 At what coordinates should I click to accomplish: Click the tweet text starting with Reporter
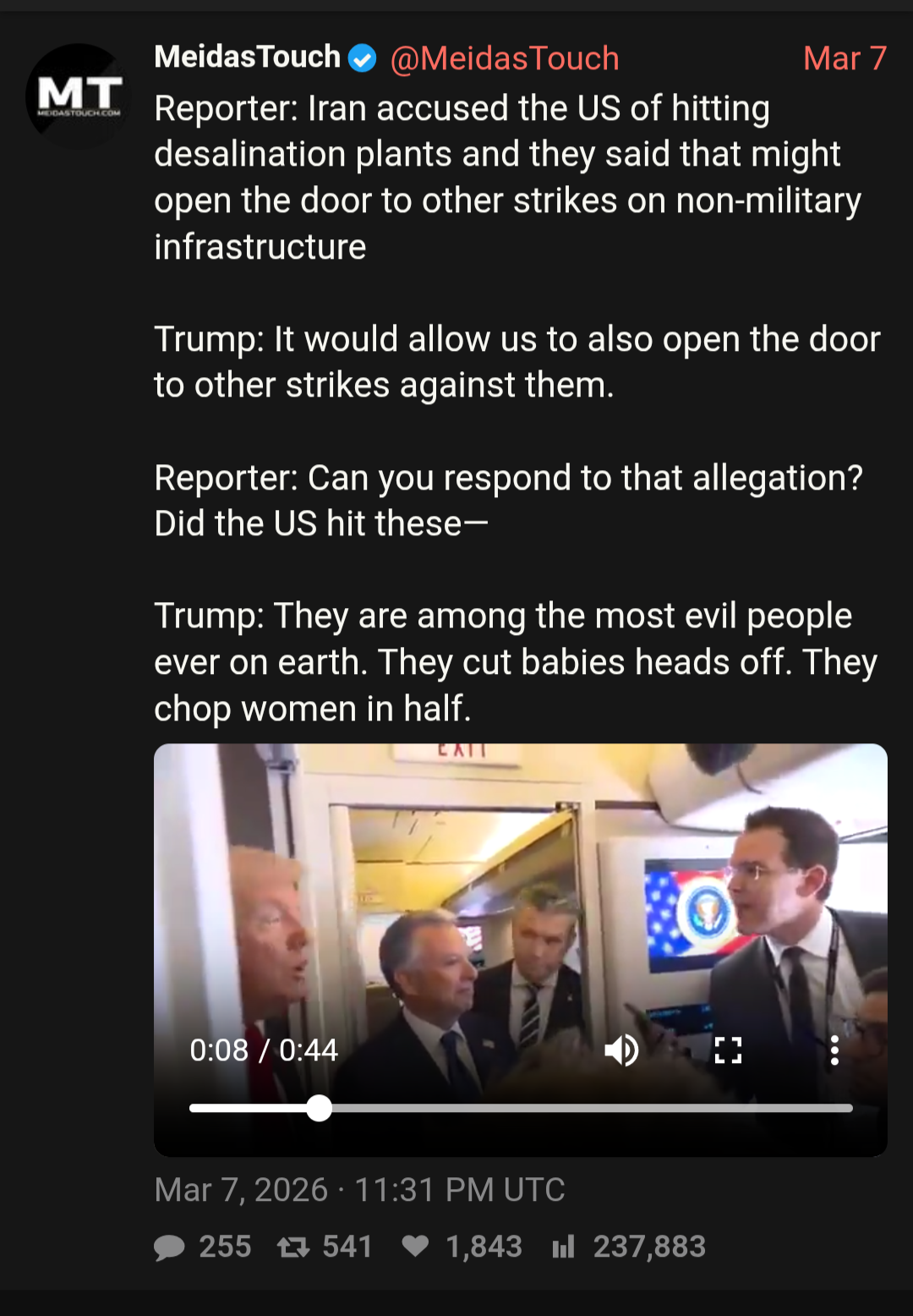tap(517, 409)
